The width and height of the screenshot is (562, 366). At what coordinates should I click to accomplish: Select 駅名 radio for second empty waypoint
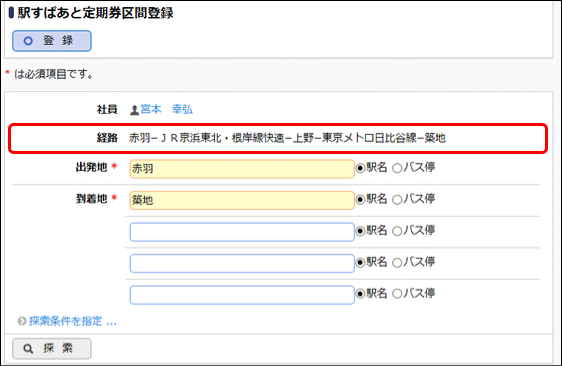coord(360,262)
